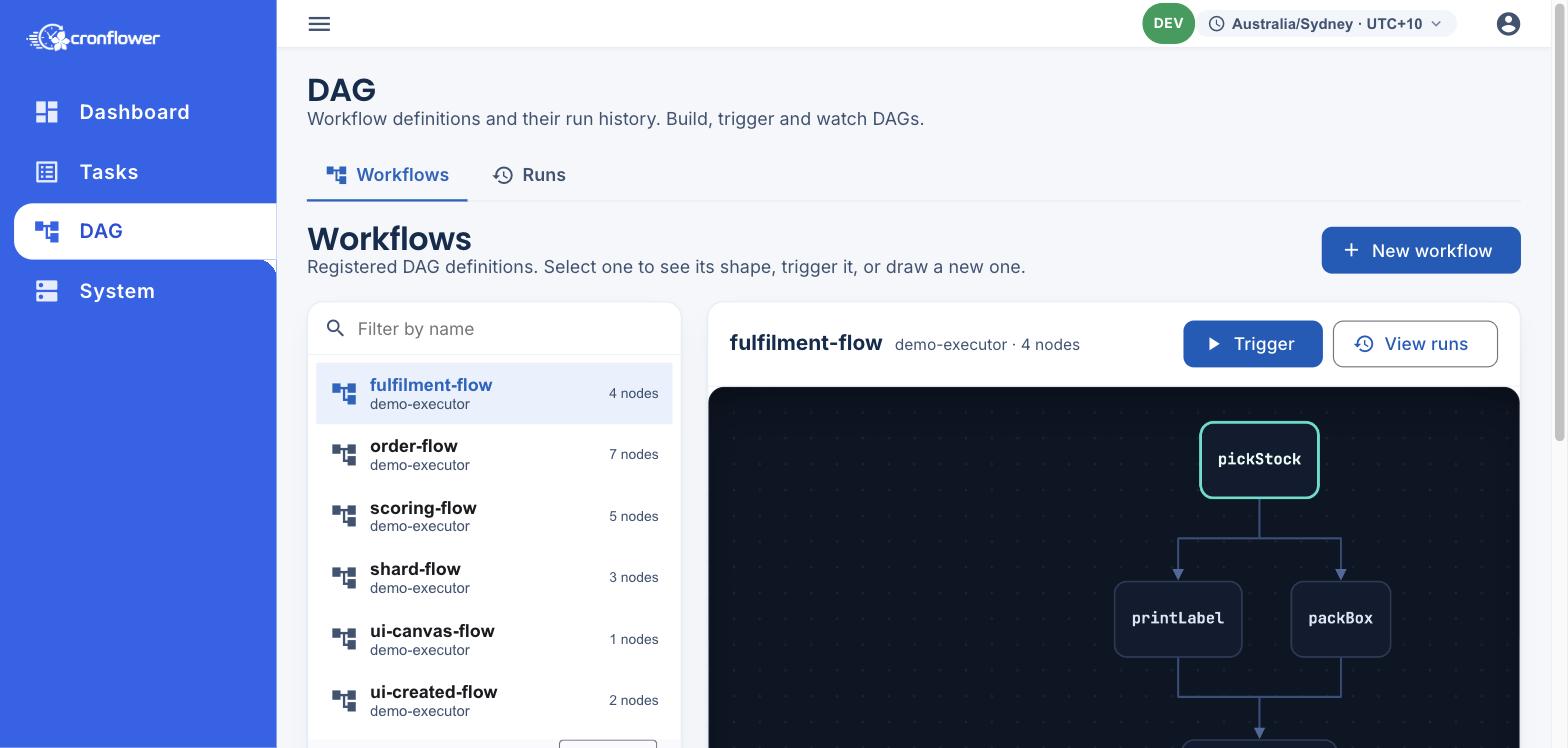Expand the timezone dropdown chevron
Screen dimensions: 1568x748
[1437, 24]
